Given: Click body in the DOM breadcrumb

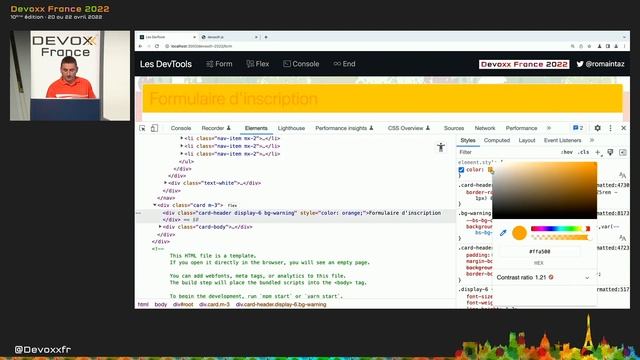Looking at the screenshot, I should (x=161, y=304).
